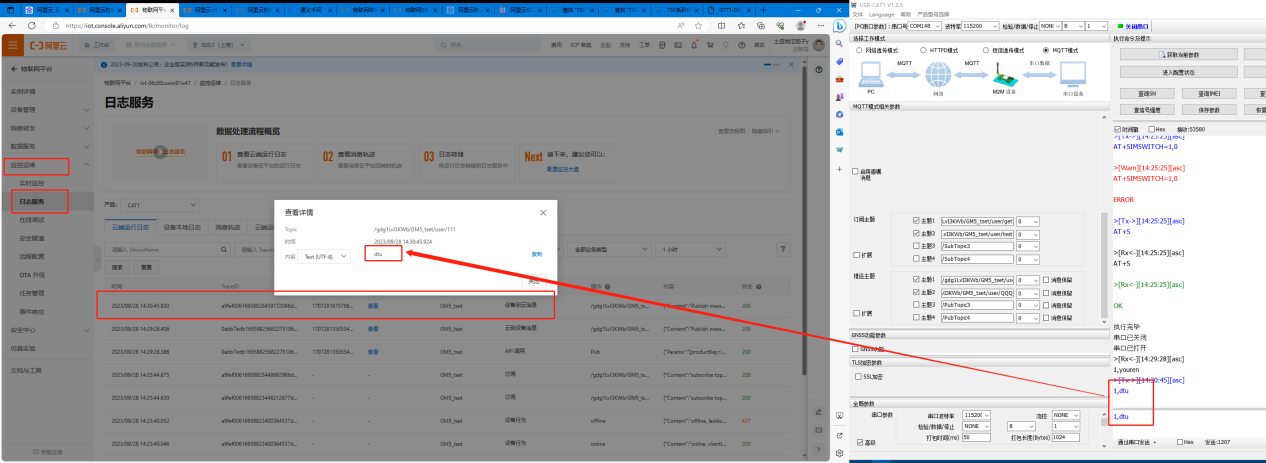1266x463 pixels.
Task: Click the 查询SN button
Action: click(x=1149, y=93)
